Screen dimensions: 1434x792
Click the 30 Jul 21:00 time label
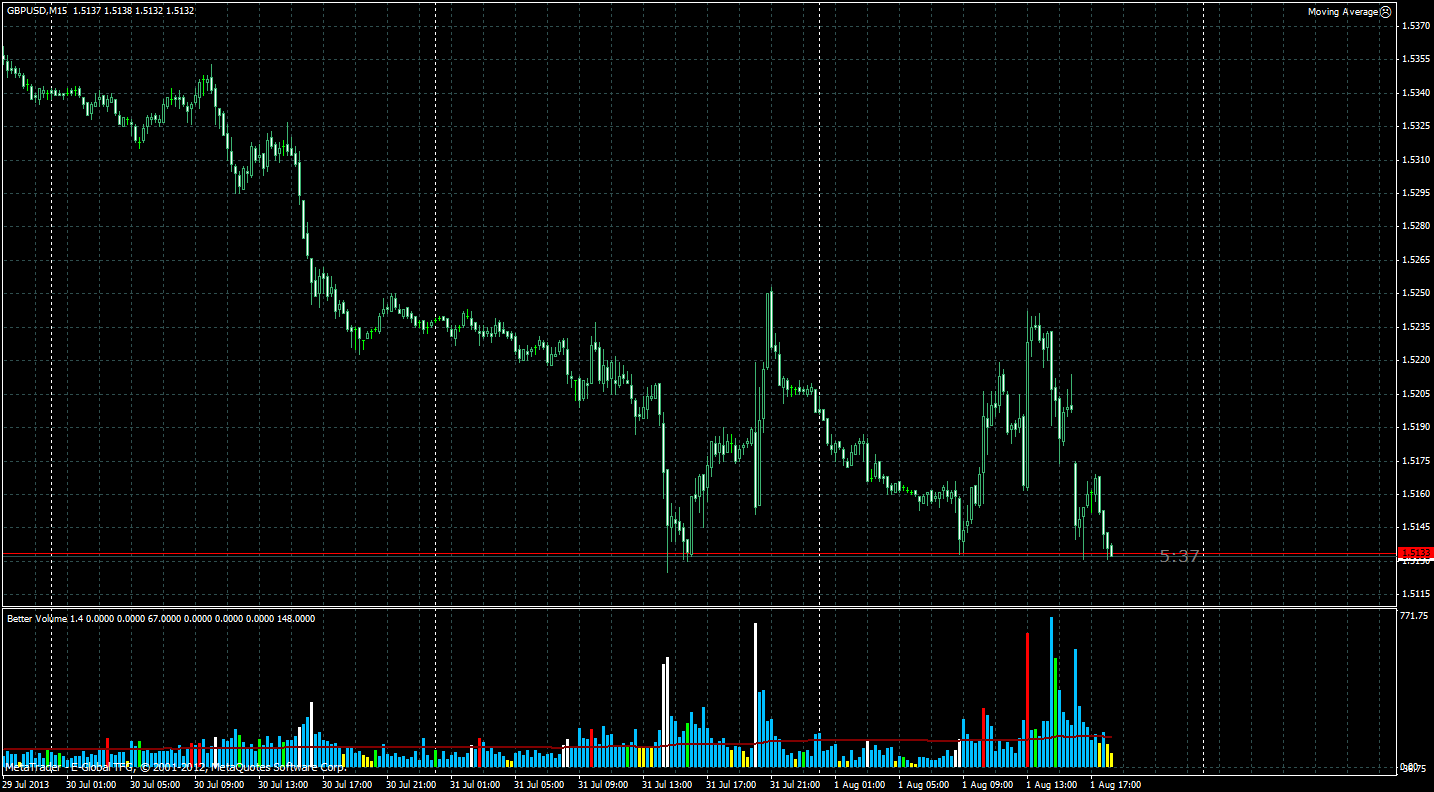click(409, 785)
